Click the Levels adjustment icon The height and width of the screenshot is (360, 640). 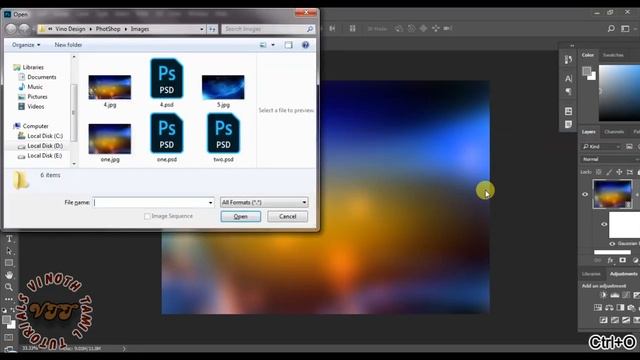coord(615,295)
